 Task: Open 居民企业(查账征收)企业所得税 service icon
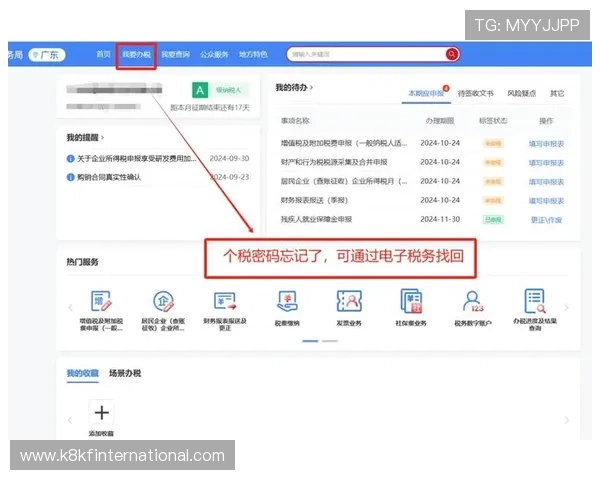tap(163, 301)
